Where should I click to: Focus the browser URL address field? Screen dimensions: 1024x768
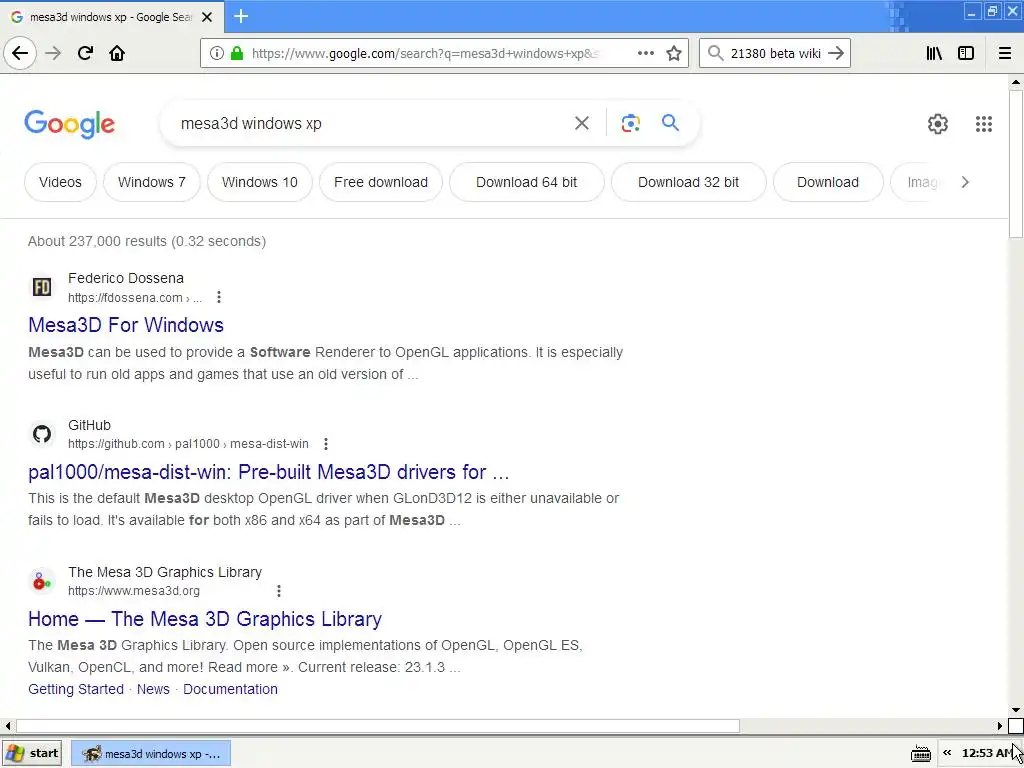[424, 53]
